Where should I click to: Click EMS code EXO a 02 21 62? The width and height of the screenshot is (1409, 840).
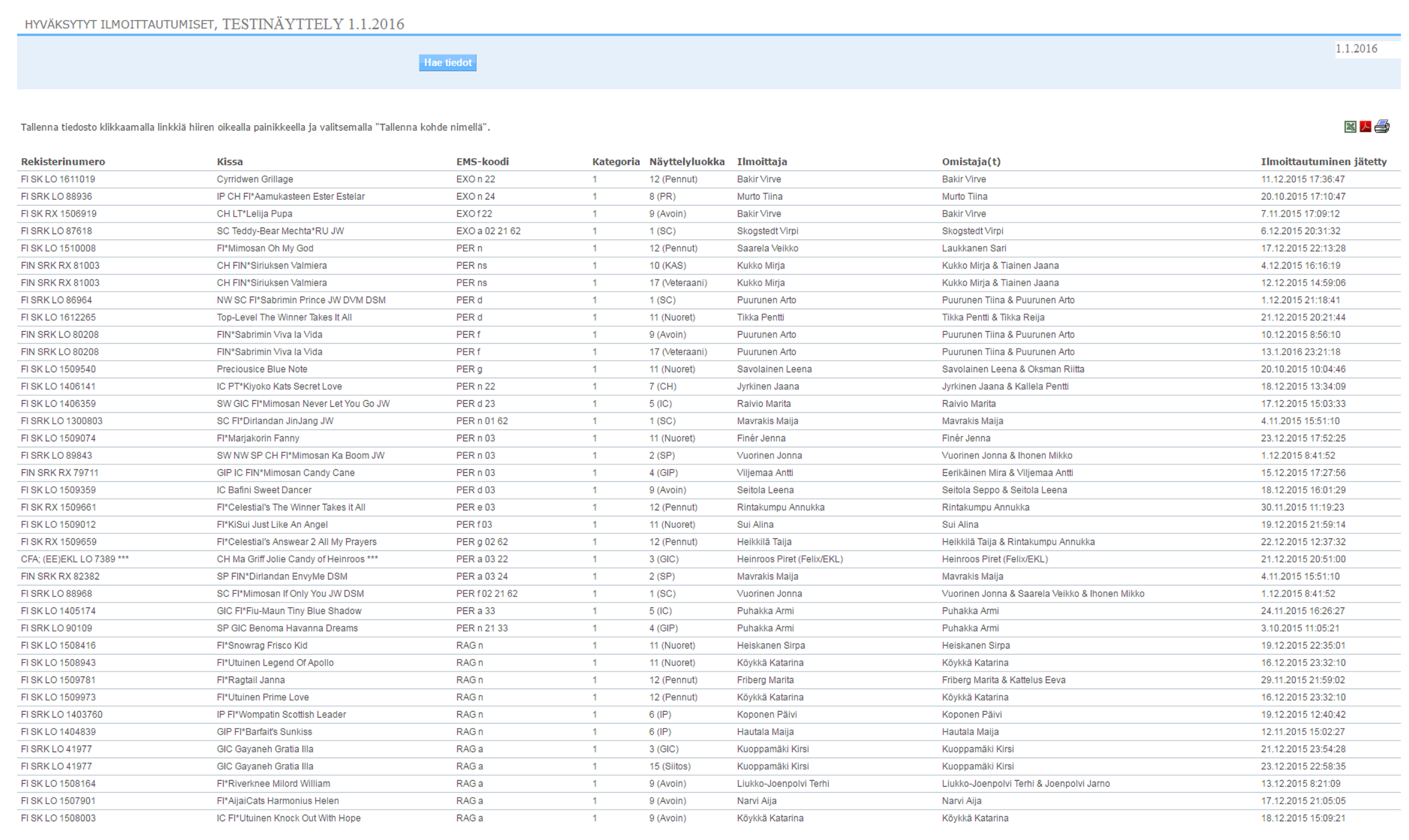(x=488, y=232)
